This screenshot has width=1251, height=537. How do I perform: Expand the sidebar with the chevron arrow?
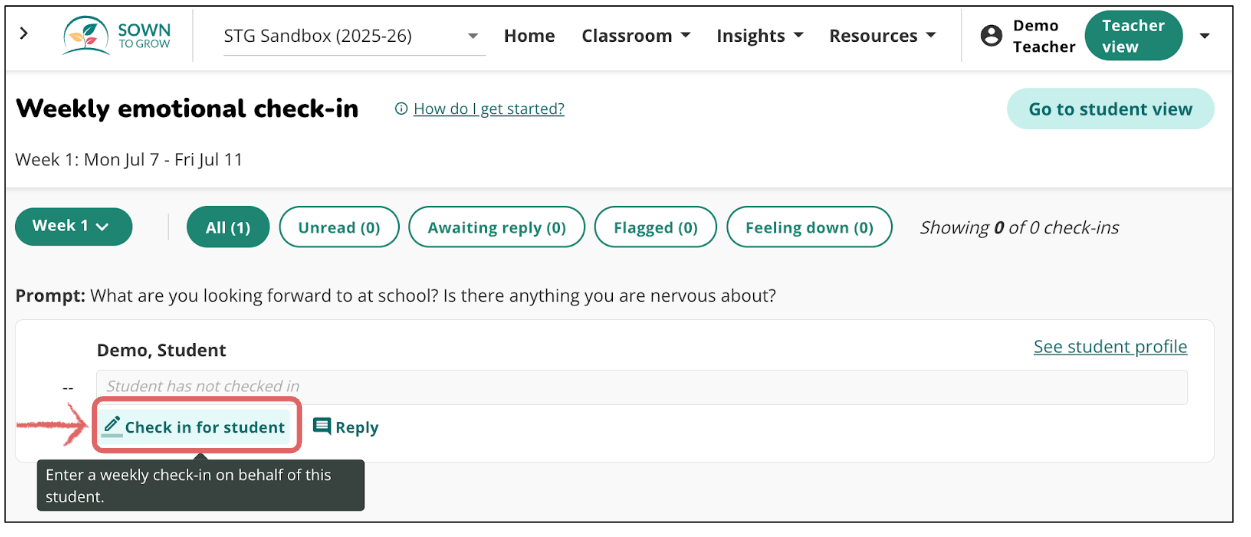tap(24, 34)
